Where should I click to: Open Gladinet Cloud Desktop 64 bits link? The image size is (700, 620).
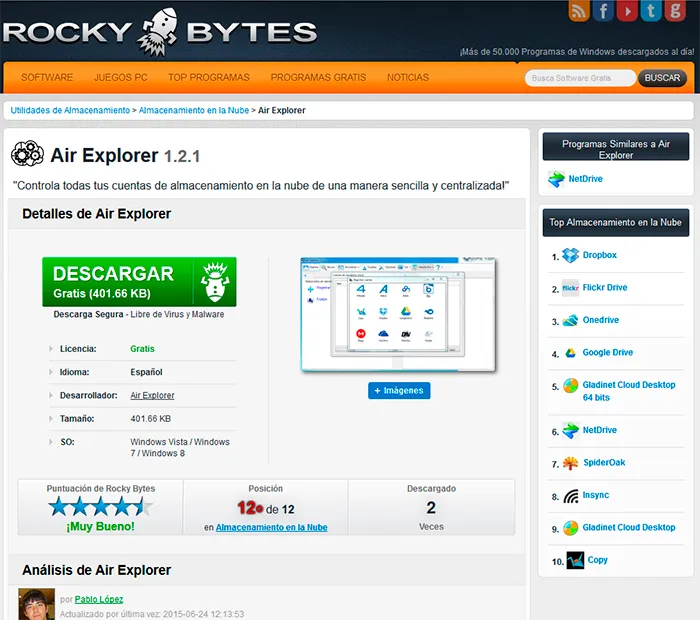pyautogui.click(x=629, y=391)
